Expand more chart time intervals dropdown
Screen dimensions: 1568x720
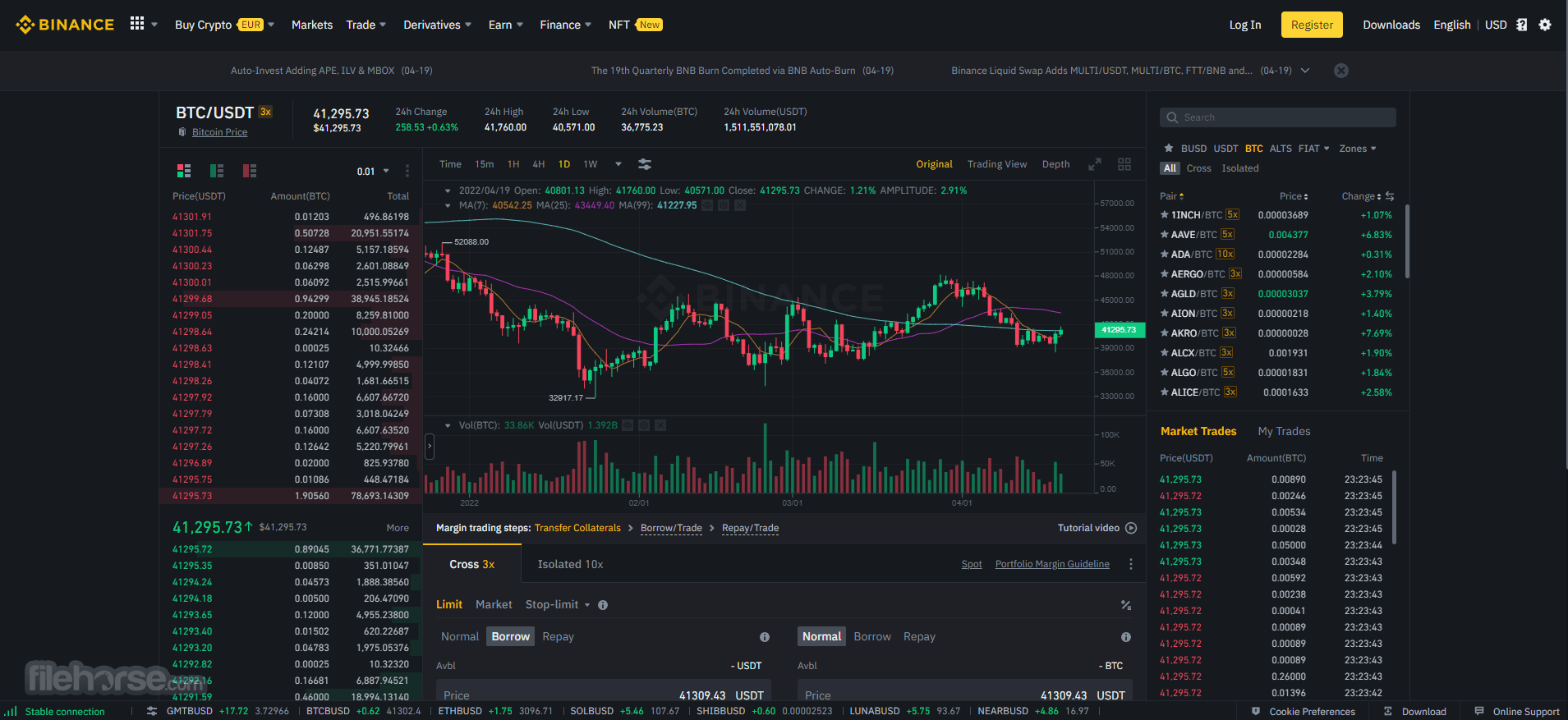[x=618, y=164]
